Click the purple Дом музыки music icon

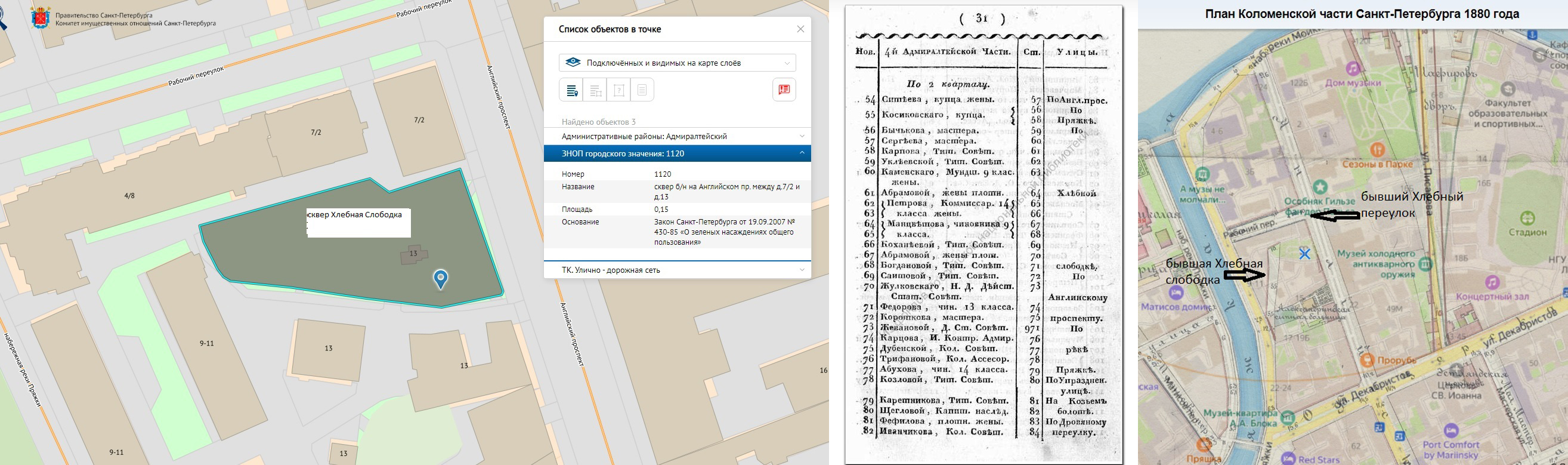point(1353,68)
